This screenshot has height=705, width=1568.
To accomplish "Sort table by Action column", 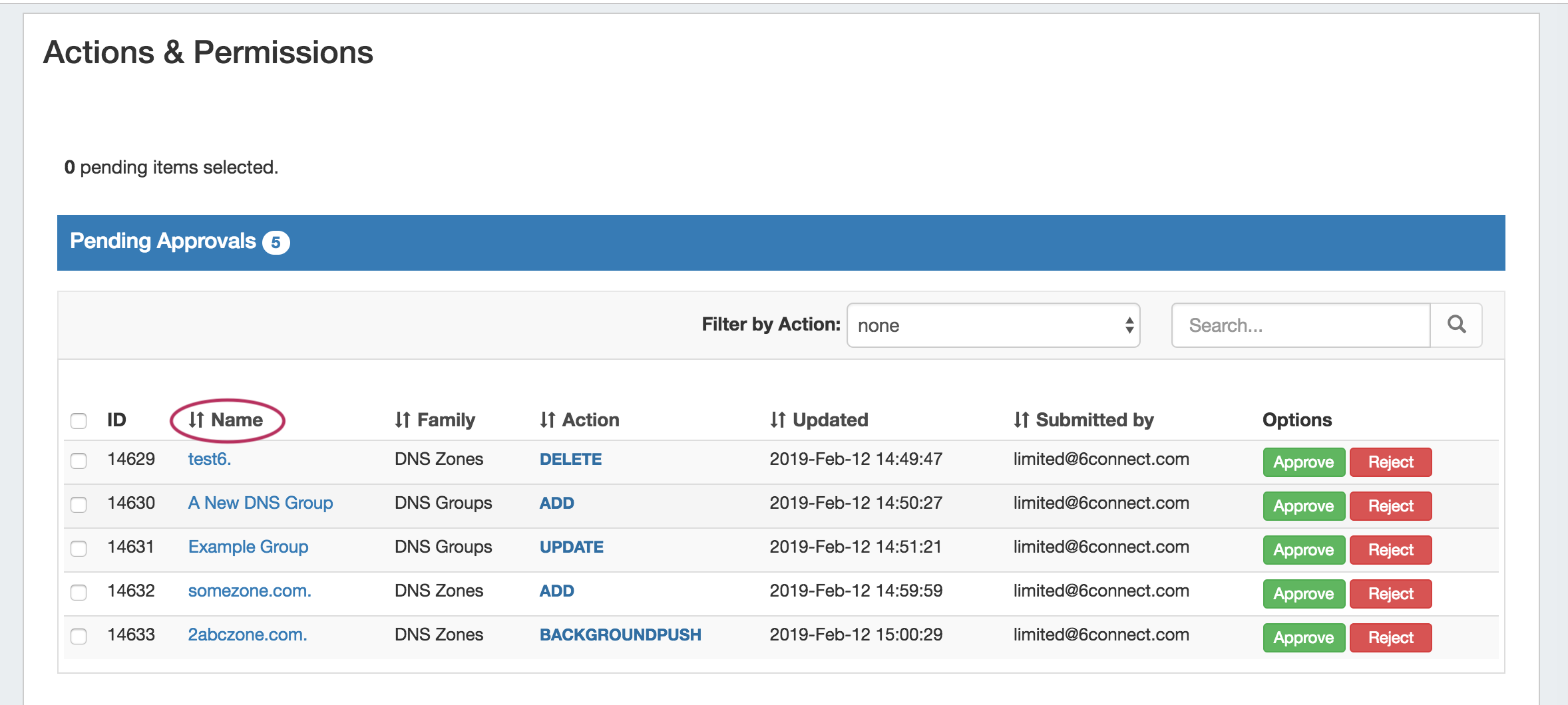I will tap(579, 420).
